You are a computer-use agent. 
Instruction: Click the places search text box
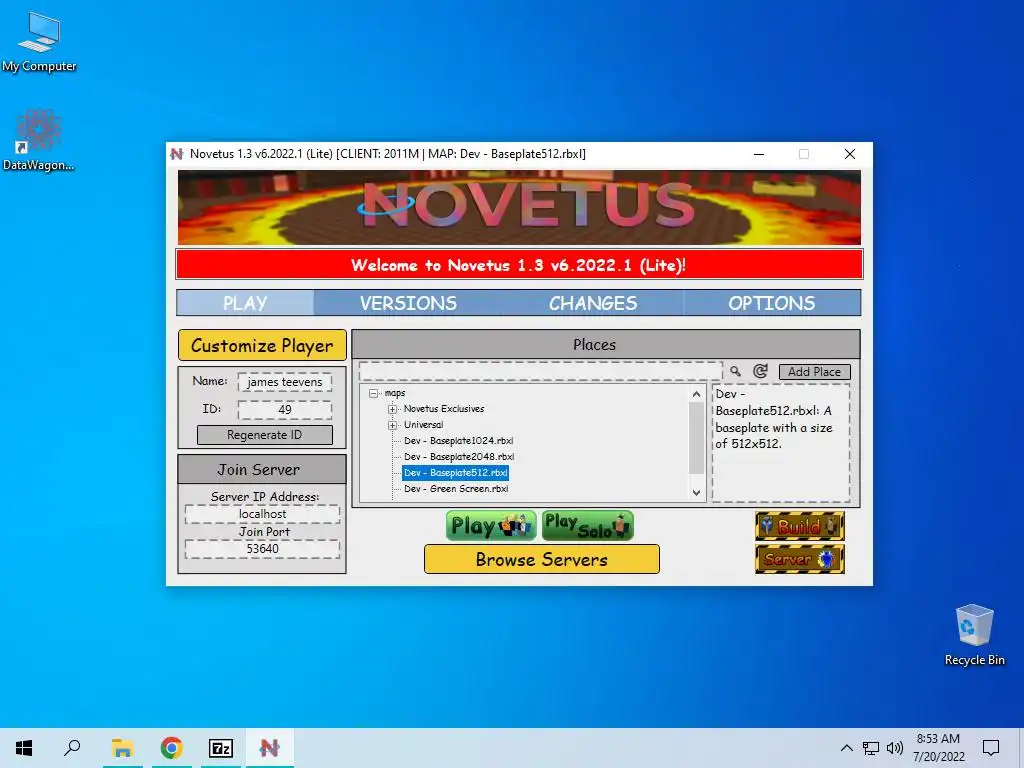(541, 371)
